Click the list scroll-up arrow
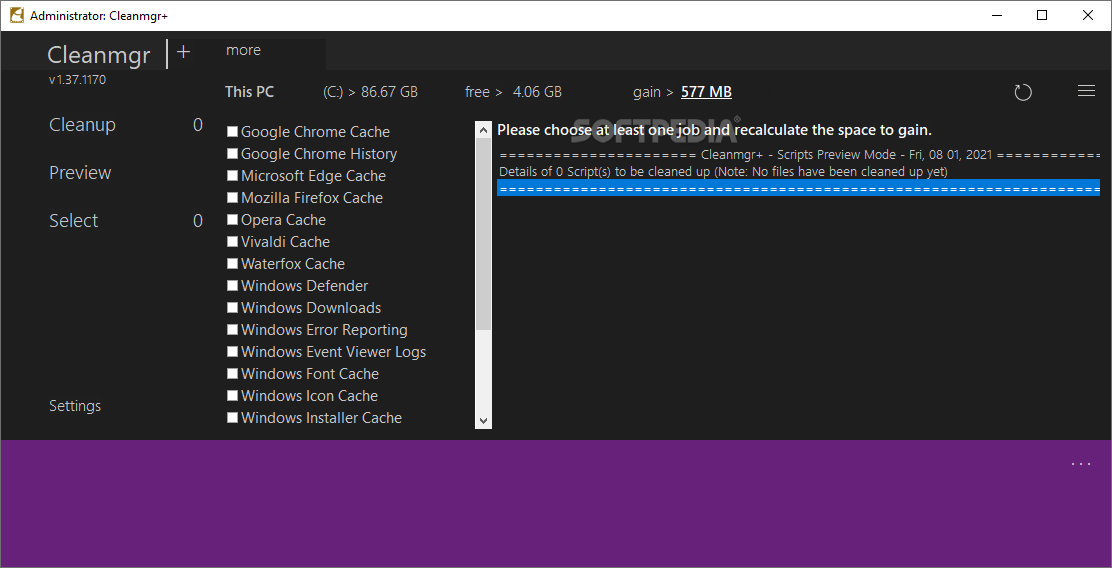The width and height of the screenshot is (1112, 568). pyautogui.click(x=483, y=130)
